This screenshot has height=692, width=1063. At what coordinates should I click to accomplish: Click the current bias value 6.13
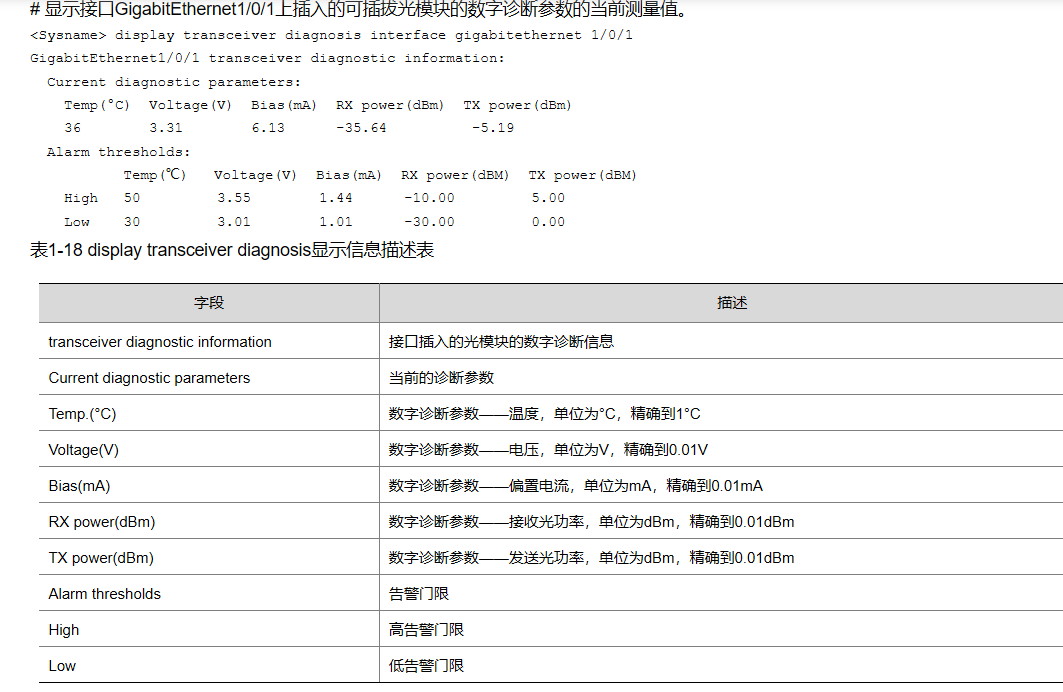[268, 127]
